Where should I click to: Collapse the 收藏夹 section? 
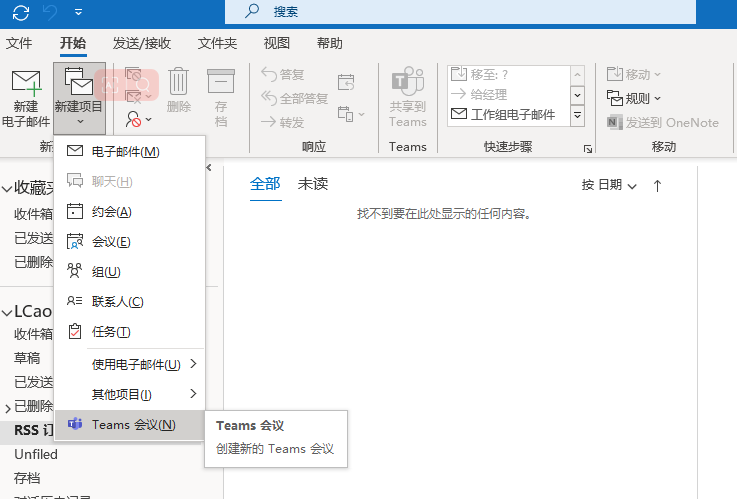point(7,189)
